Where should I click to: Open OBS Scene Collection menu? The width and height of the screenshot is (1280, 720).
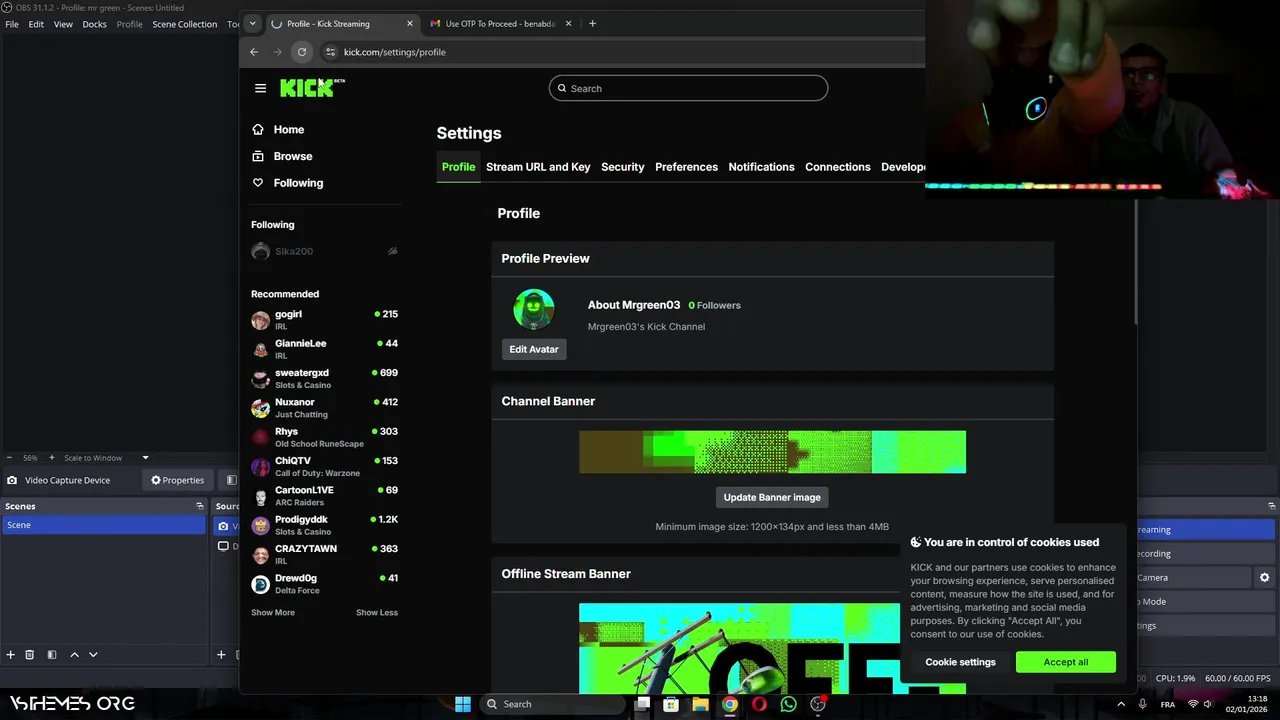pyautogui.click(x=184, y=24)
